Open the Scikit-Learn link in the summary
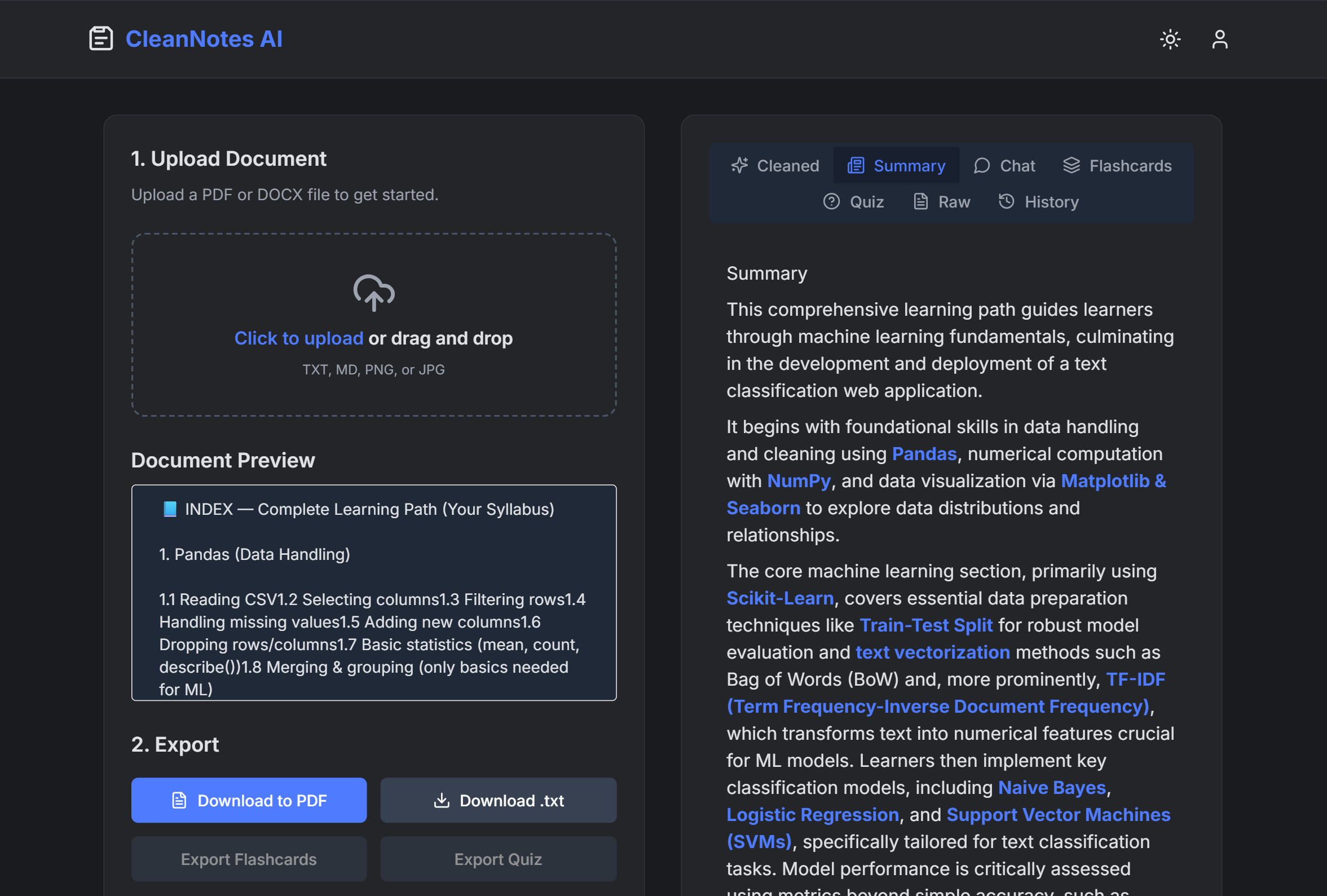Viewport: 1327px width, 896px height. coord(780,598)
